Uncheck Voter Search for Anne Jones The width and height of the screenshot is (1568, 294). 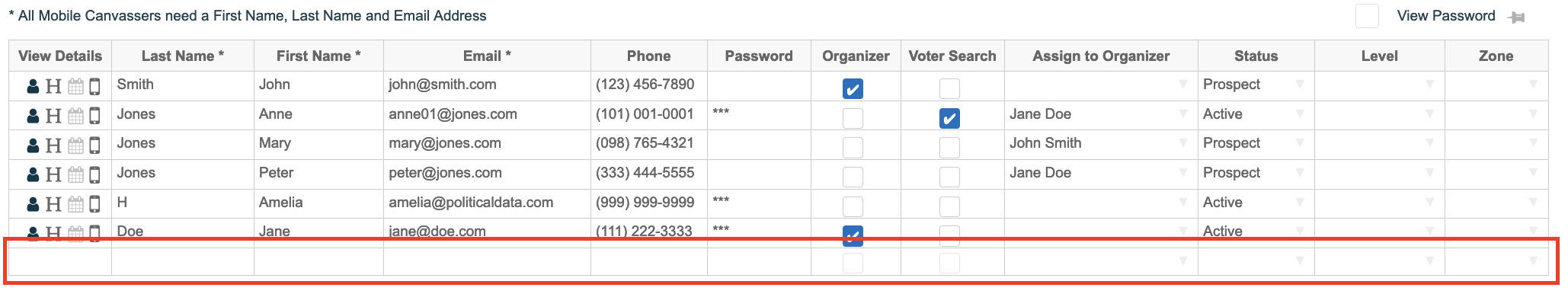(949, 119)
